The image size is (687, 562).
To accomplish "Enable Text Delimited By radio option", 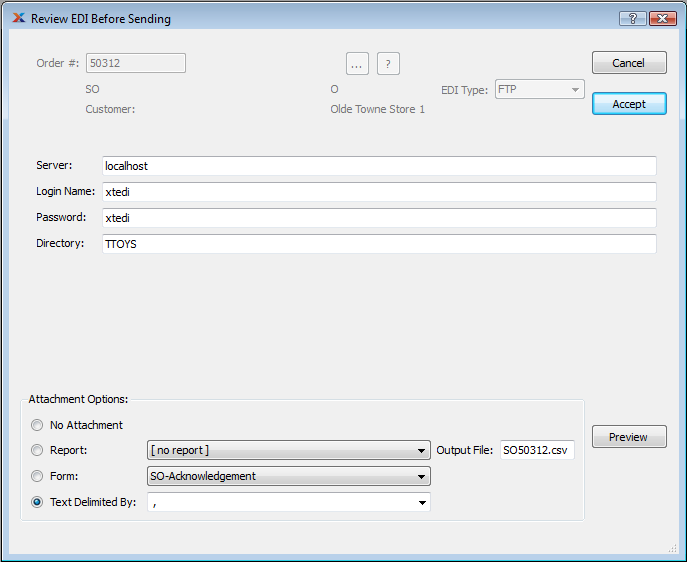I will (x=37, y=503).
